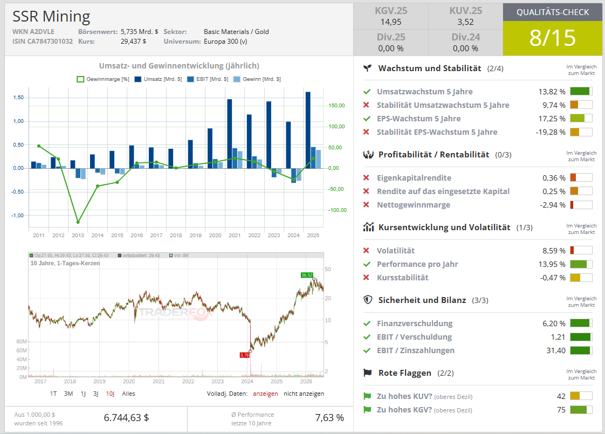Click green flag icon beside Zu hohes KUV?
The image size is (605, 434).
click(x=367, y=396)
